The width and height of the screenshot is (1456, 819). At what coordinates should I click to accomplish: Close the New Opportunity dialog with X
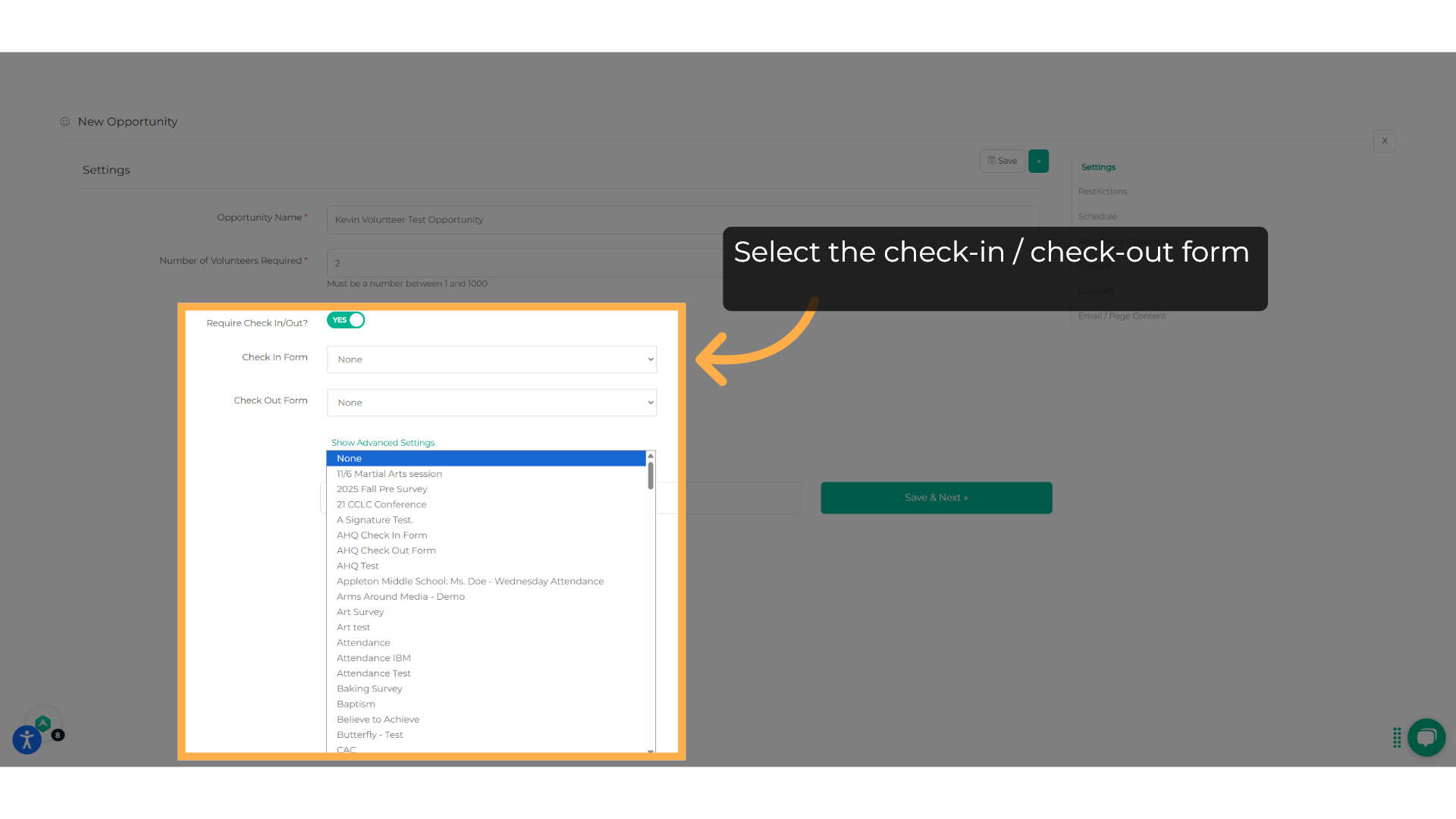pyautogui.click(x=1385, y=141)
